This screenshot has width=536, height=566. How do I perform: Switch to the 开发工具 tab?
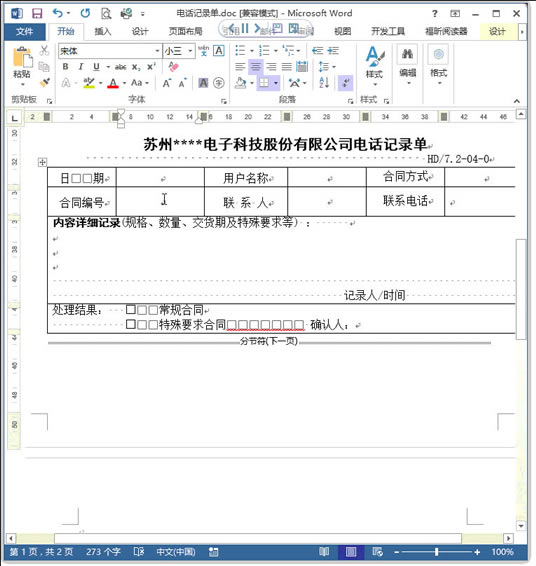388,32
